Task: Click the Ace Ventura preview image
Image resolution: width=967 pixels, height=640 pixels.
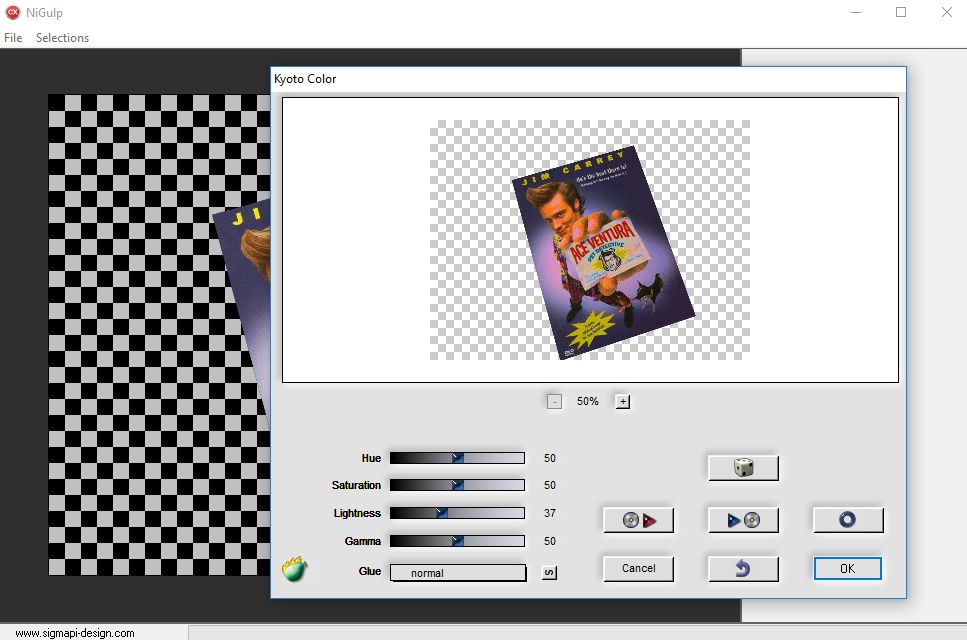Action: [x=603, y=253]
